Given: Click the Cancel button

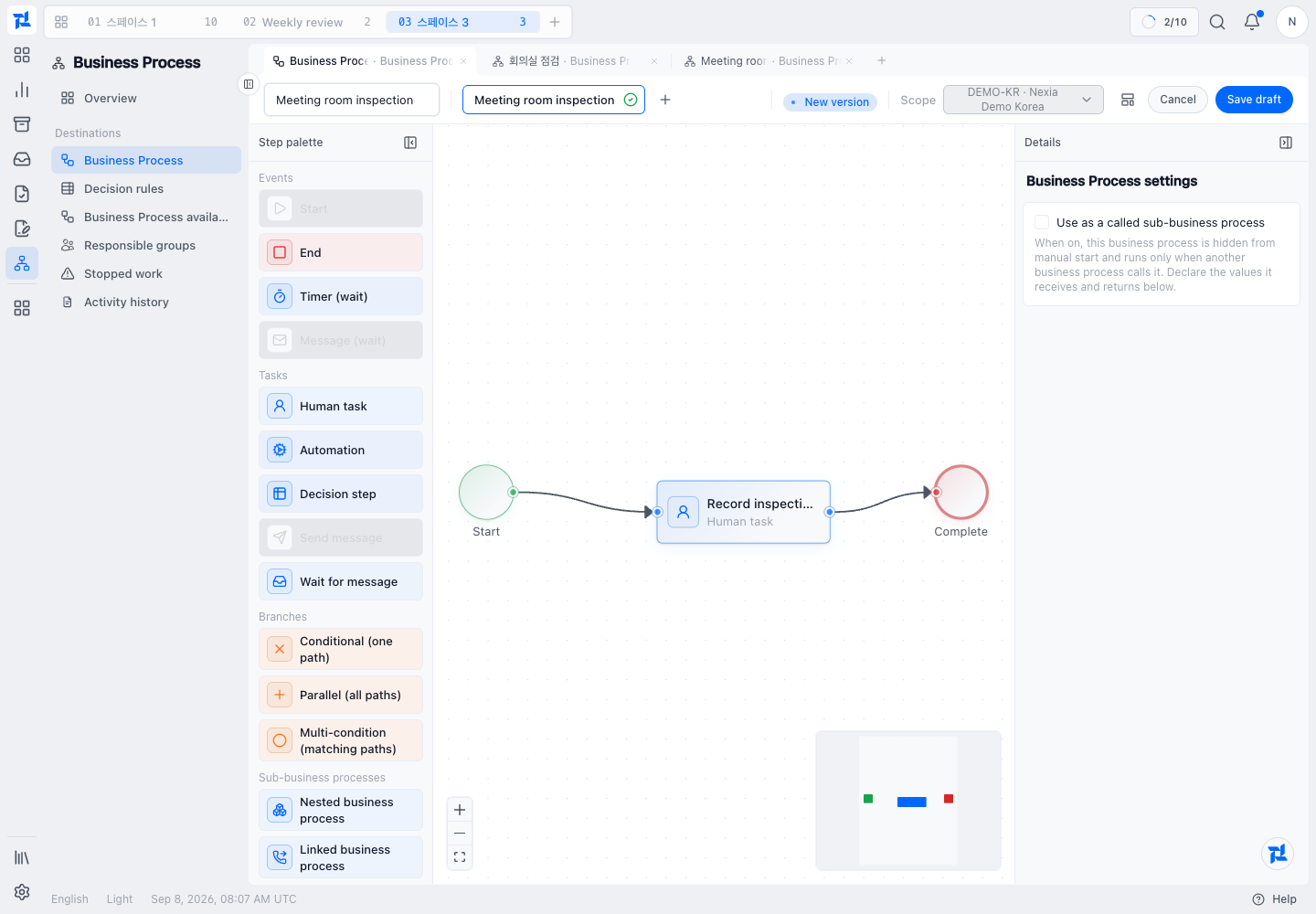Looking at the screenshot, I should tap(1178, 100).
